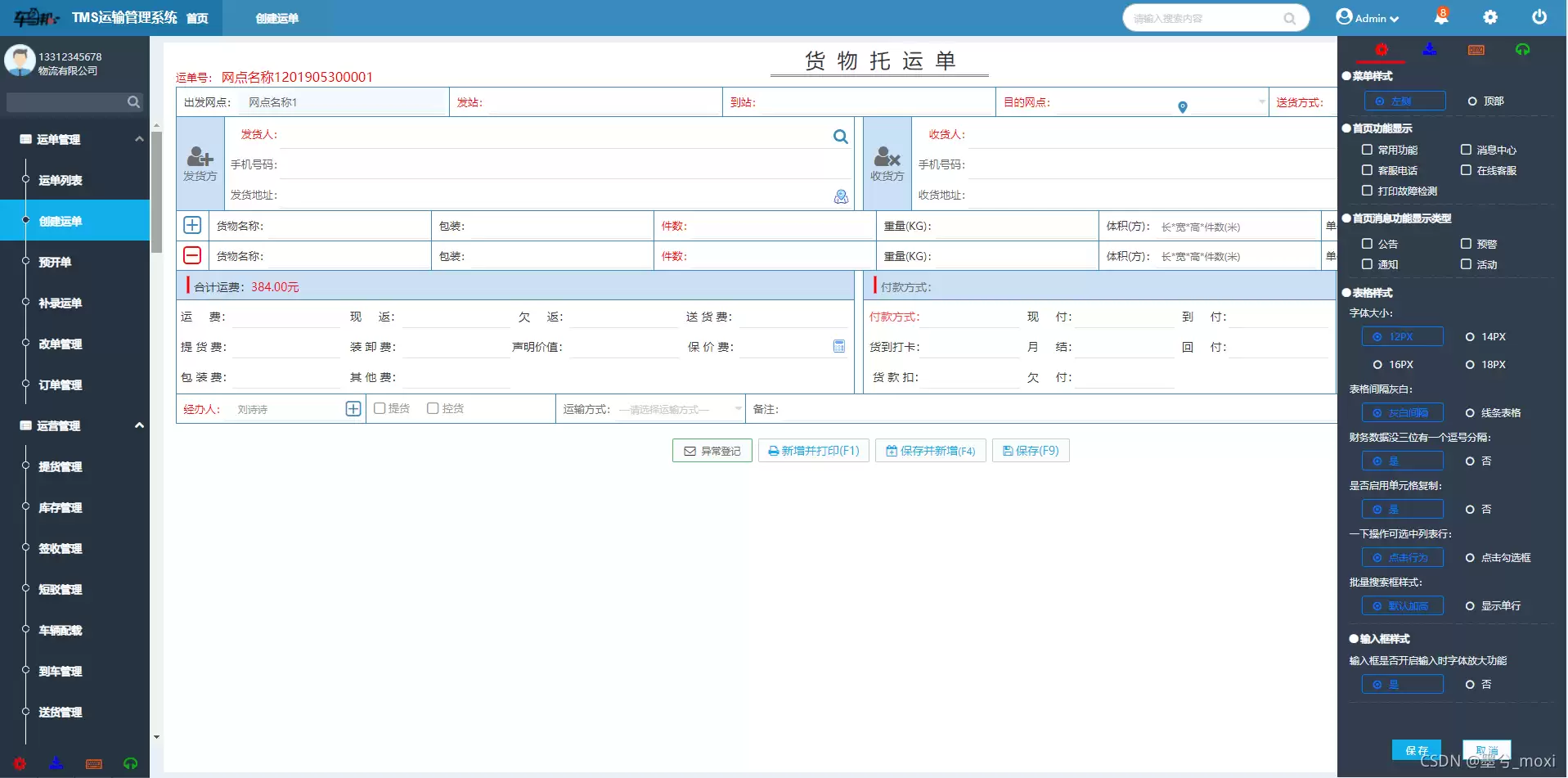The height and width of the screenshot is (778, 1568).
Task: Switch to the 首页 navigation tab
Action: [196, 17]
